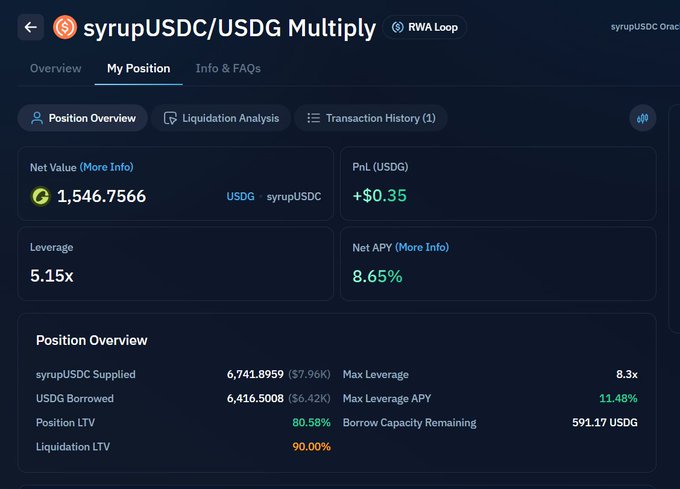Click the leverage value 5.15x
This screenshot has width=680, height=489.
52,276
